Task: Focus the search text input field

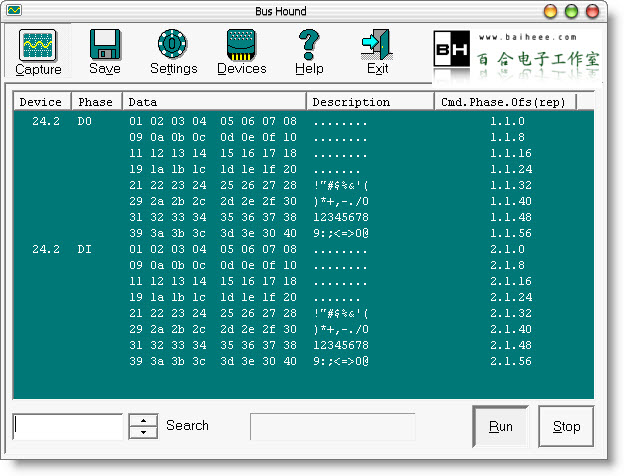Action: (68, 426)
